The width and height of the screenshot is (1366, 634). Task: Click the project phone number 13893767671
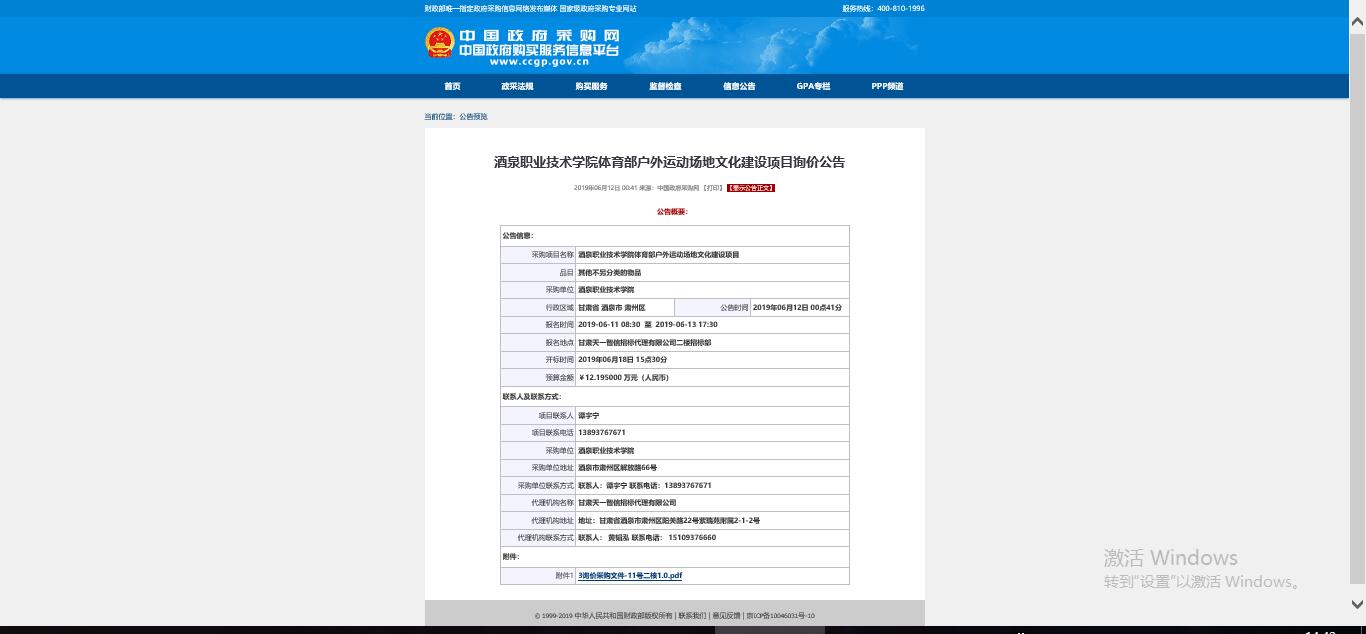[602, 433]
